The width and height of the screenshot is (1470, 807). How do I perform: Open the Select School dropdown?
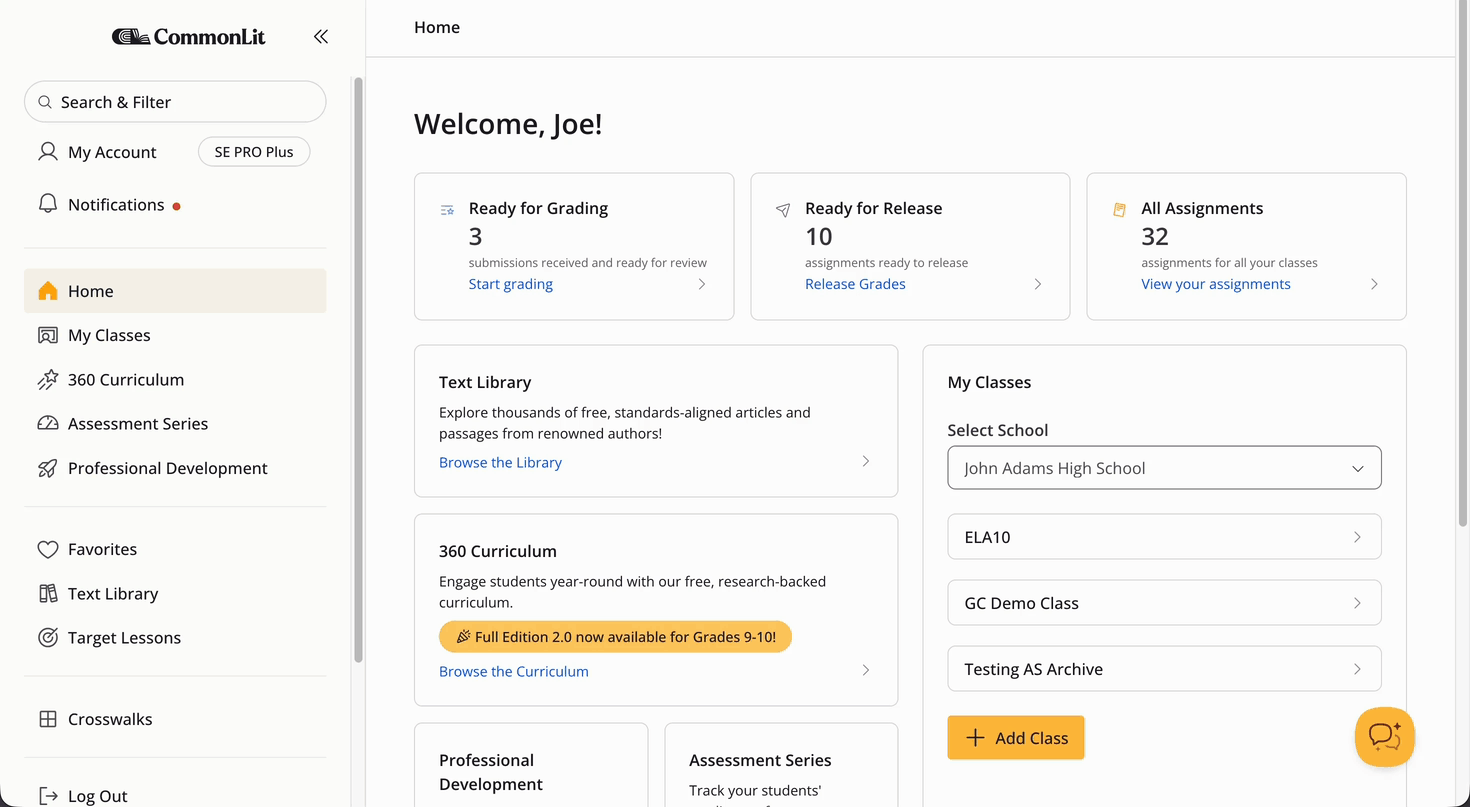pos(1164,468)
